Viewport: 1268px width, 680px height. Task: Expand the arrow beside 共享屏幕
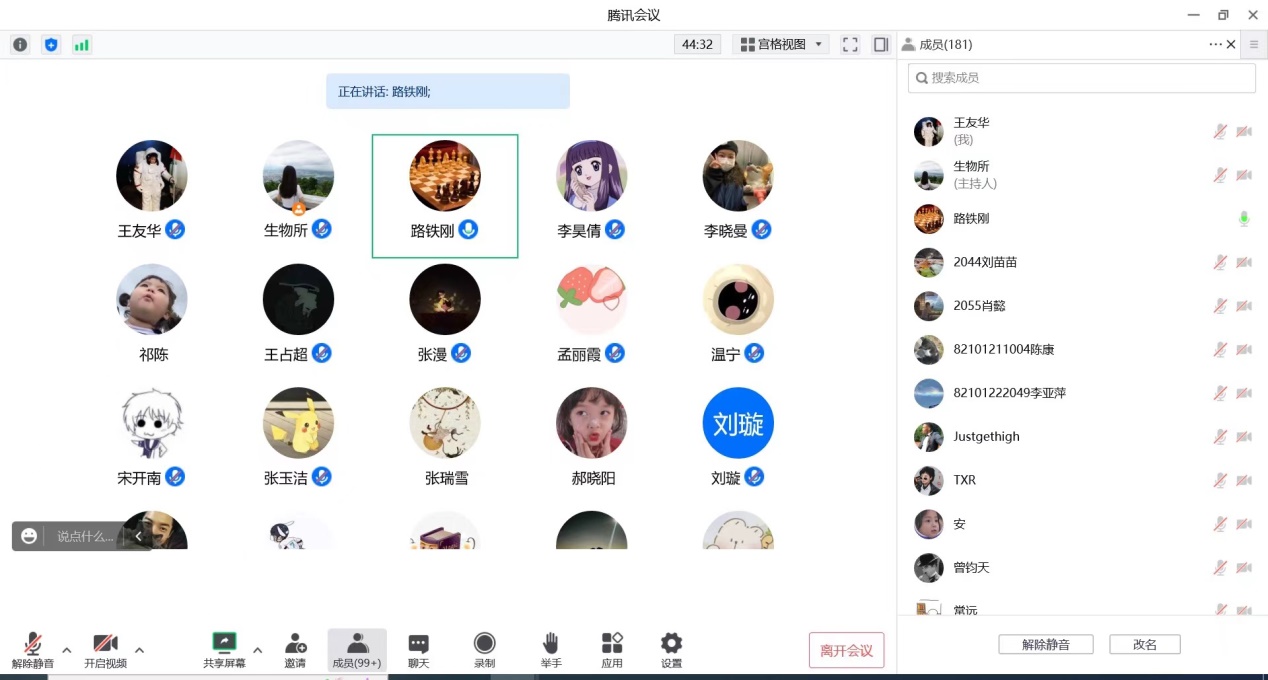pyautogui.click(x=257, y=650)
